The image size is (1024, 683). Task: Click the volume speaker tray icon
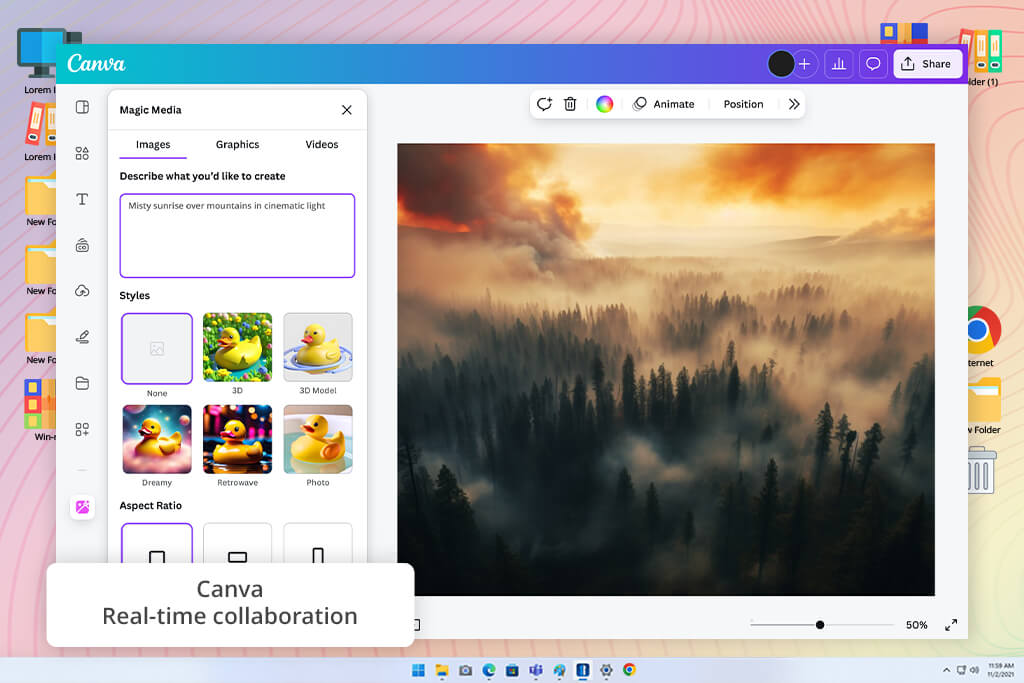[974, 670]
